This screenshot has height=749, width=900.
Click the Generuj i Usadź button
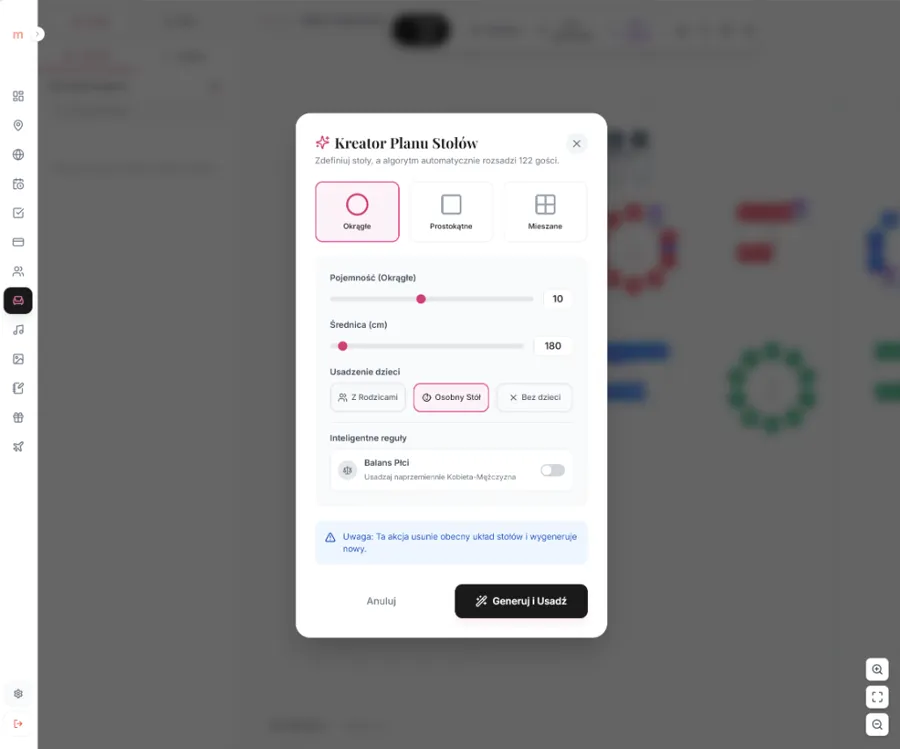(x=521, y=601)
